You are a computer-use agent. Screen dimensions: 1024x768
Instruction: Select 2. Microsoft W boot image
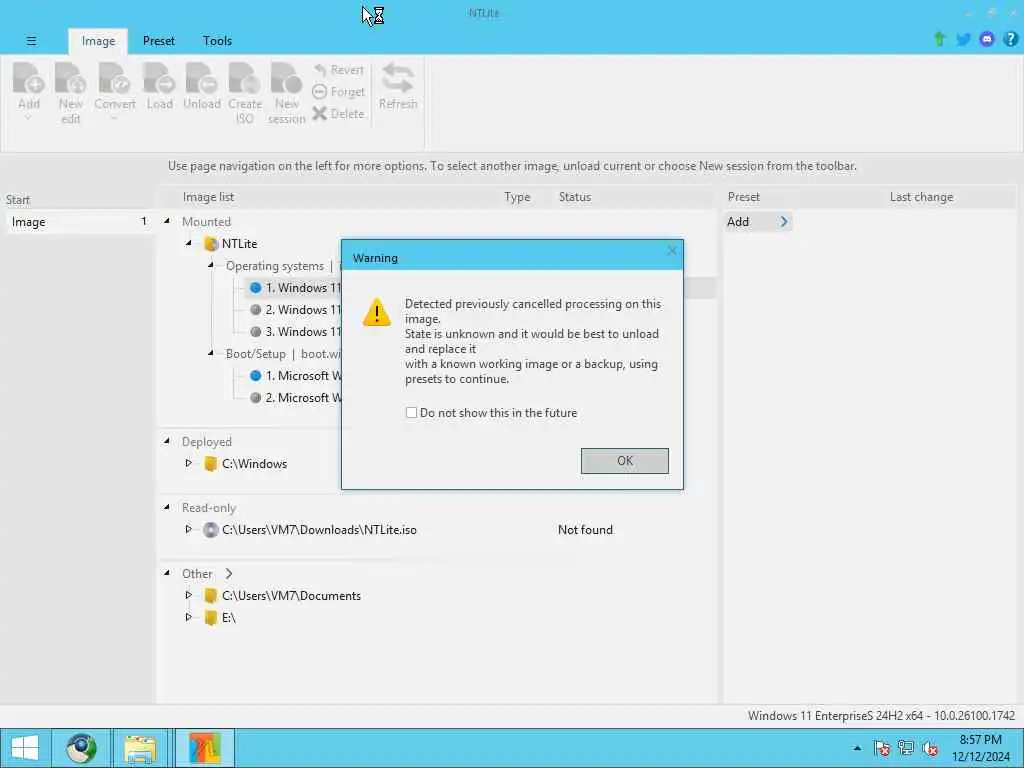[295, 398]
